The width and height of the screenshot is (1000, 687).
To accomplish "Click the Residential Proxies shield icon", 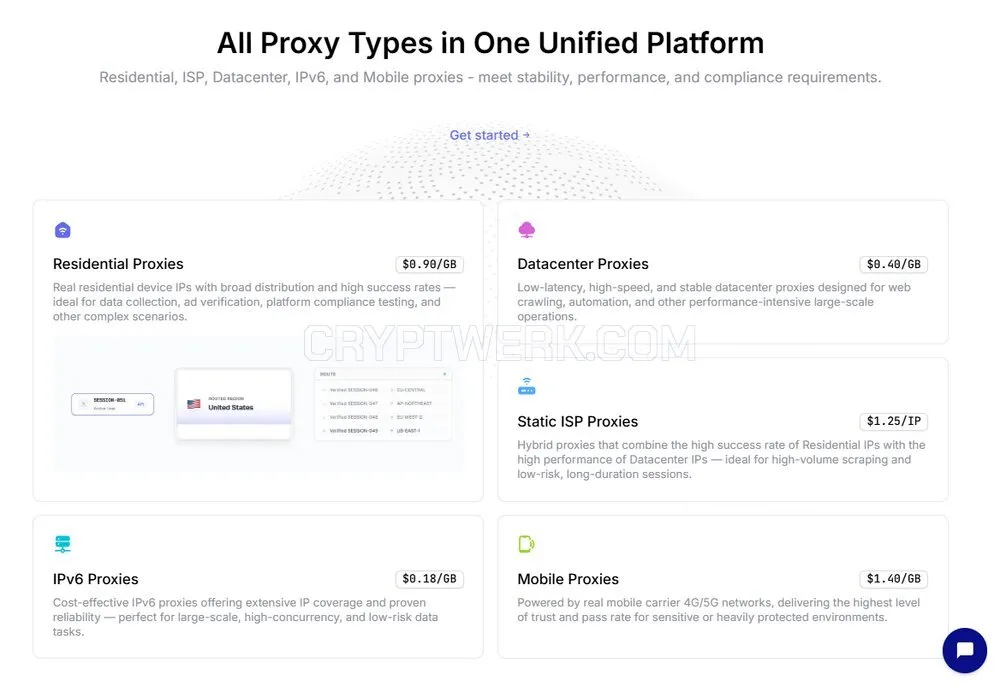I will (x=62, y=230).
